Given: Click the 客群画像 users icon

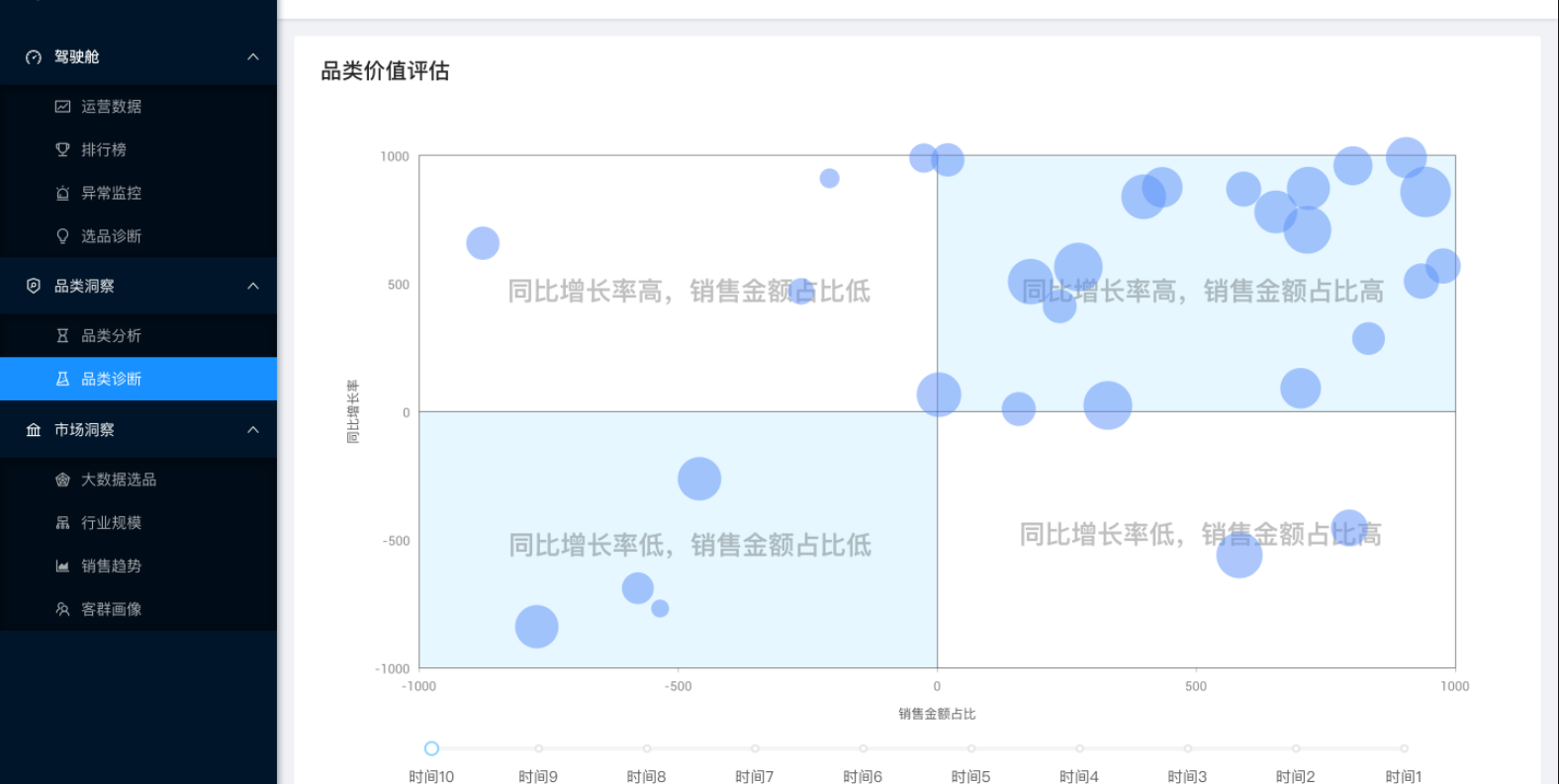Looking at the screenshot, I should [62, 610].
